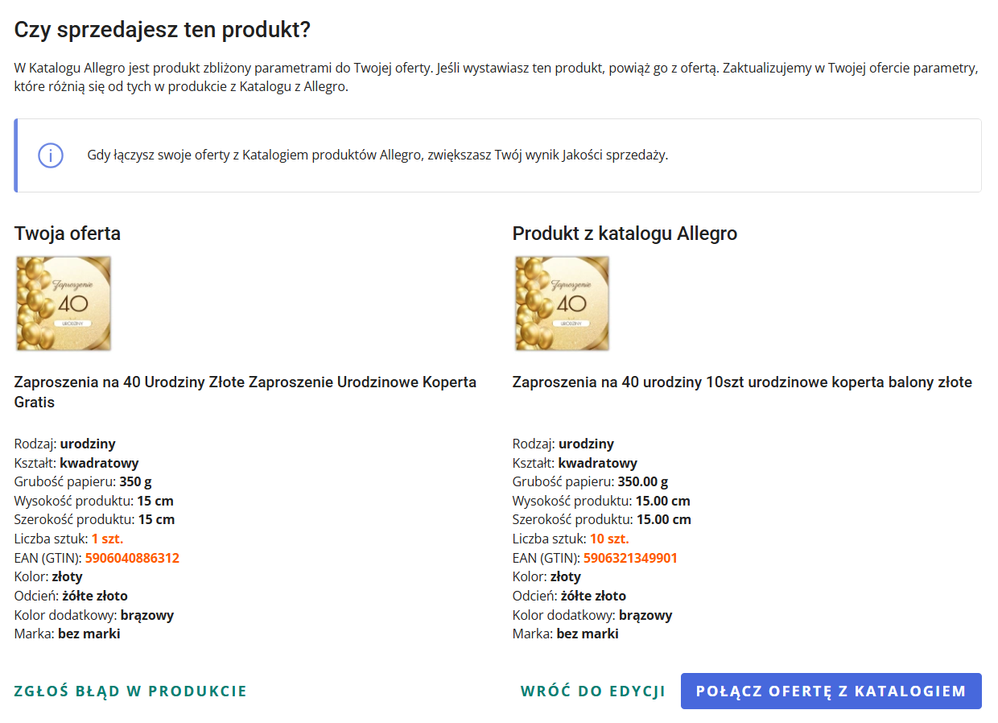Click Marka bez marki in catalog product
This screenshot has height=723, width=998.
(x=565, y=634)
